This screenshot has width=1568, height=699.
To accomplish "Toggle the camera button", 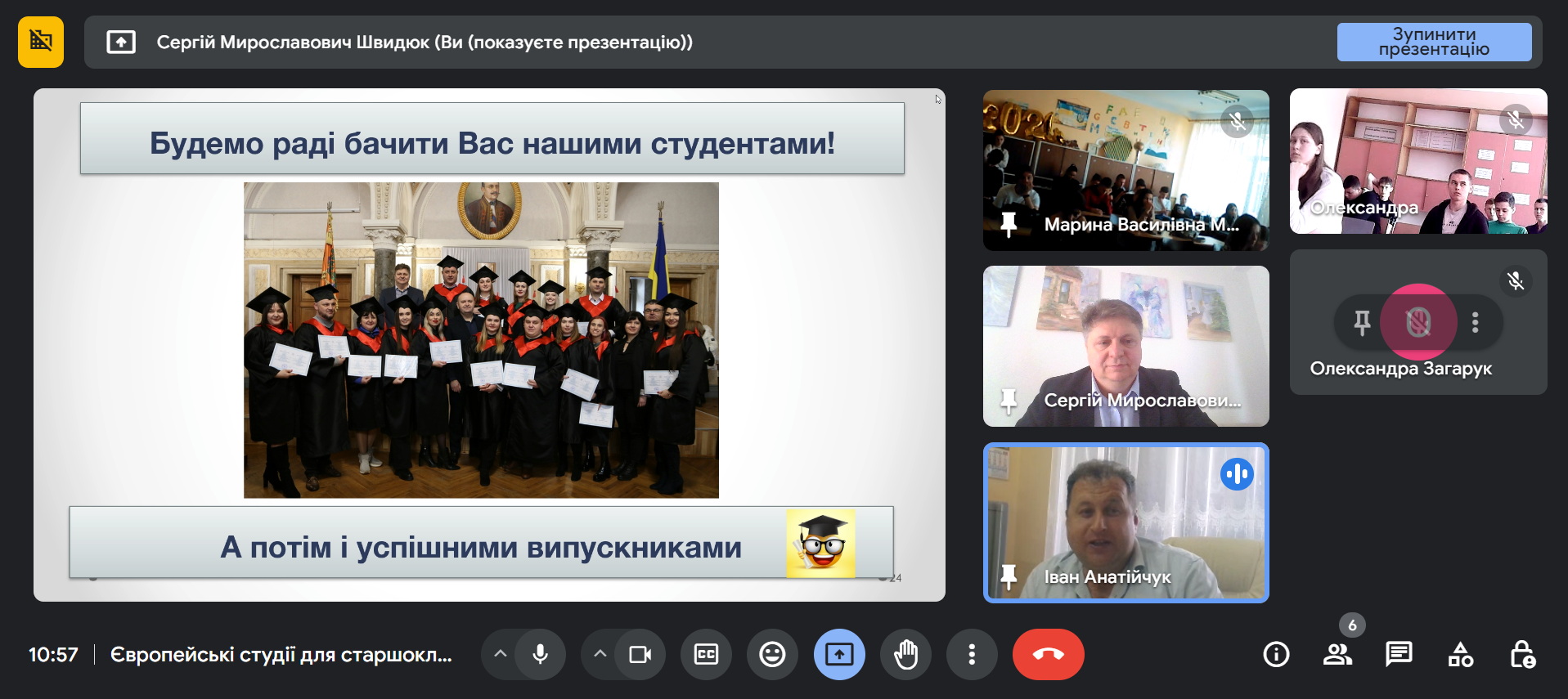I will click(640, 654).
